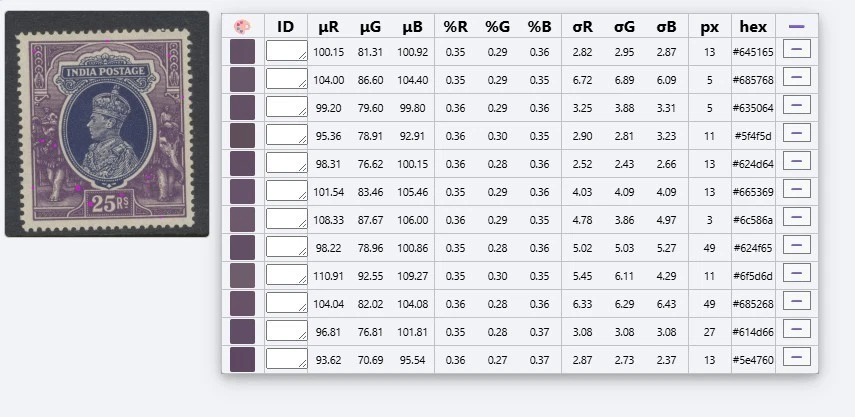Click the px column header

pos(710,27)
